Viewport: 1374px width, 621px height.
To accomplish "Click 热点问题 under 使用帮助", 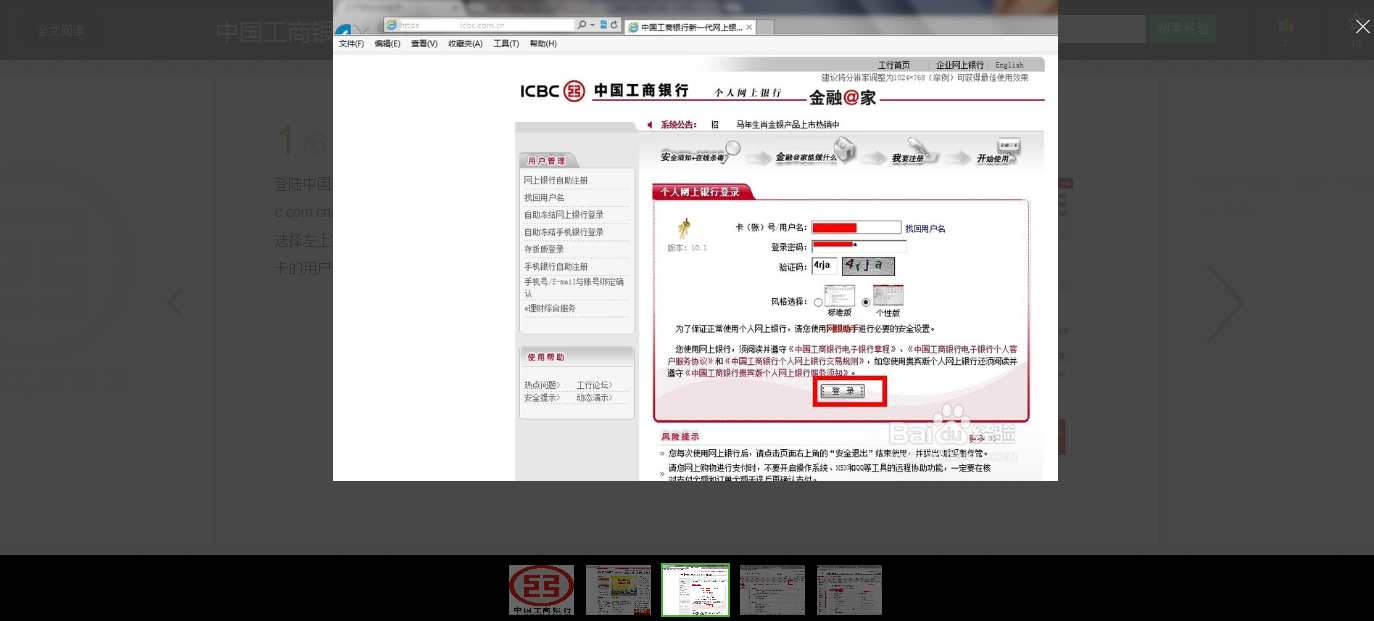I will coord(542,385).
